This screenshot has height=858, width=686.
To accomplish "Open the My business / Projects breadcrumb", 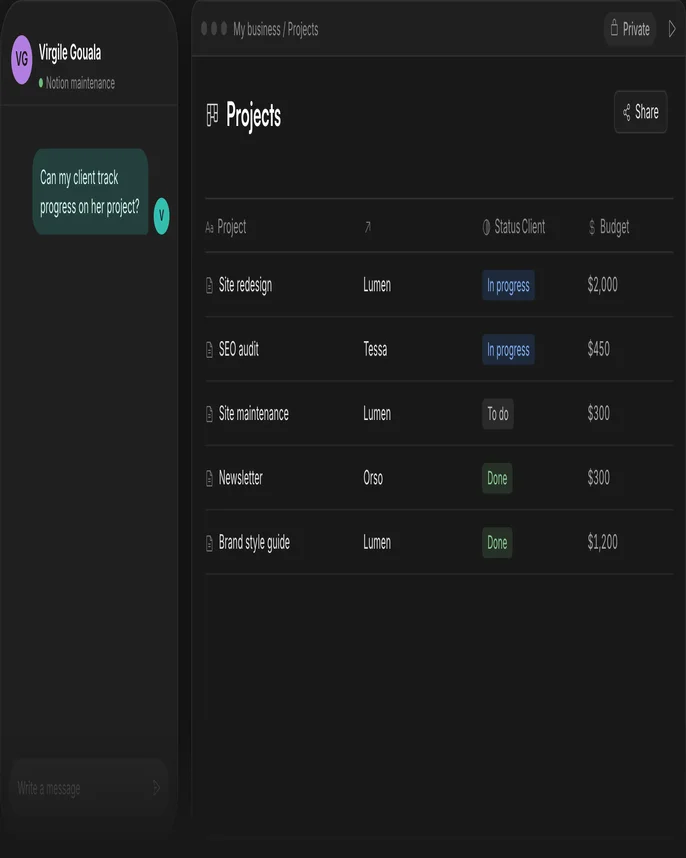I will coord(276,29).
